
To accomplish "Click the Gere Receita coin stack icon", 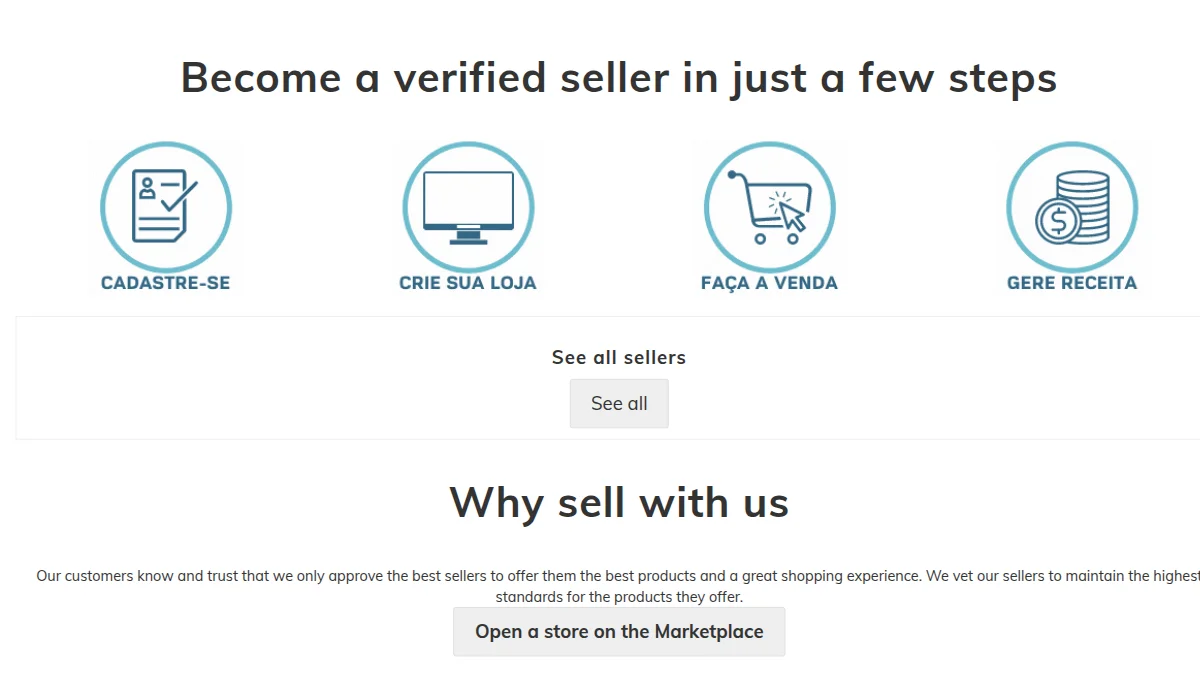I will pos(1072,207).
